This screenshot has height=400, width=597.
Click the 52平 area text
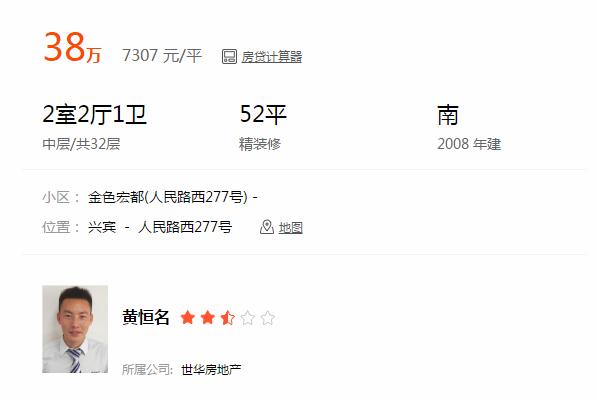coord(263,114)
